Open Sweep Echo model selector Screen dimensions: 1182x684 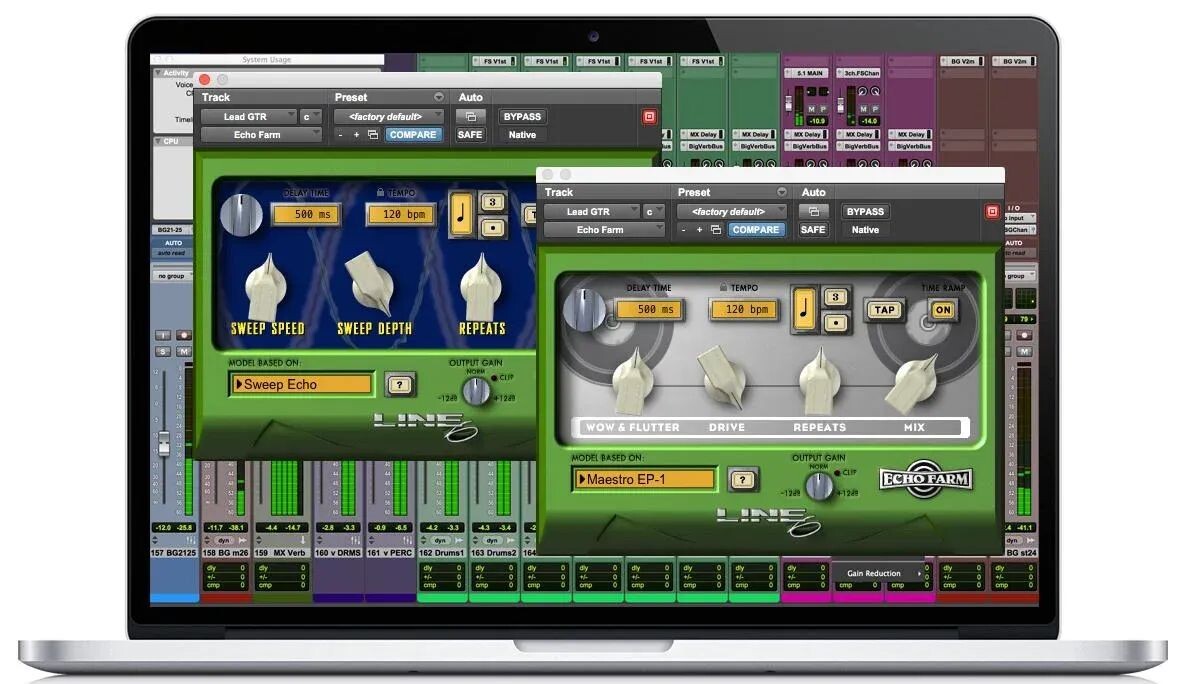(x=301, y=385)
